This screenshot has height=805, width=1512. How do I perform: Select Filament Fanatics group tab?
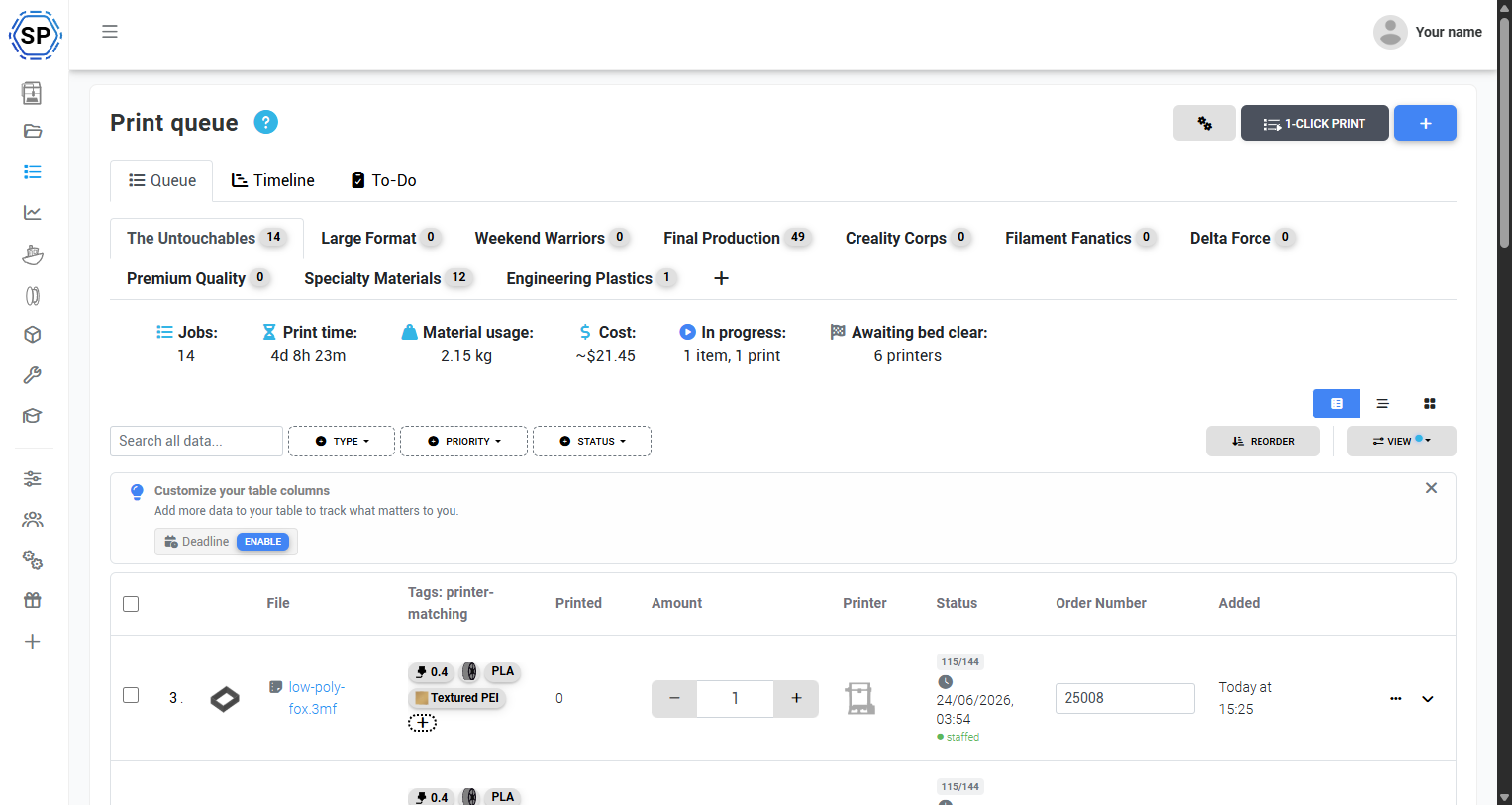tap(1080, 238)
